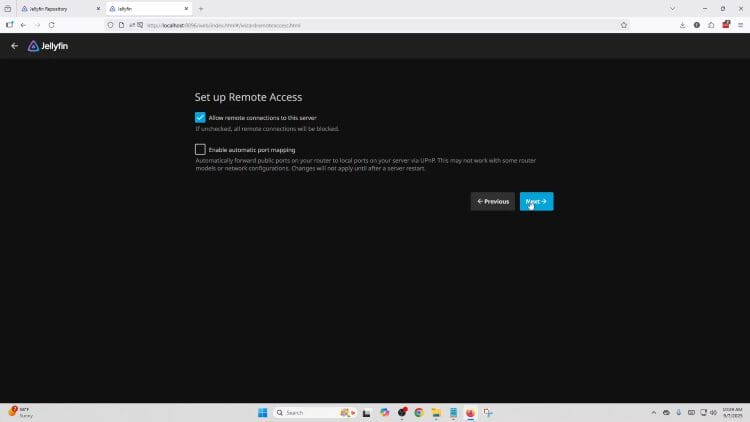The image size is (750, 422).
Task: Enable automatic port mapping checkbox
Action: click(x=200, y=149)
